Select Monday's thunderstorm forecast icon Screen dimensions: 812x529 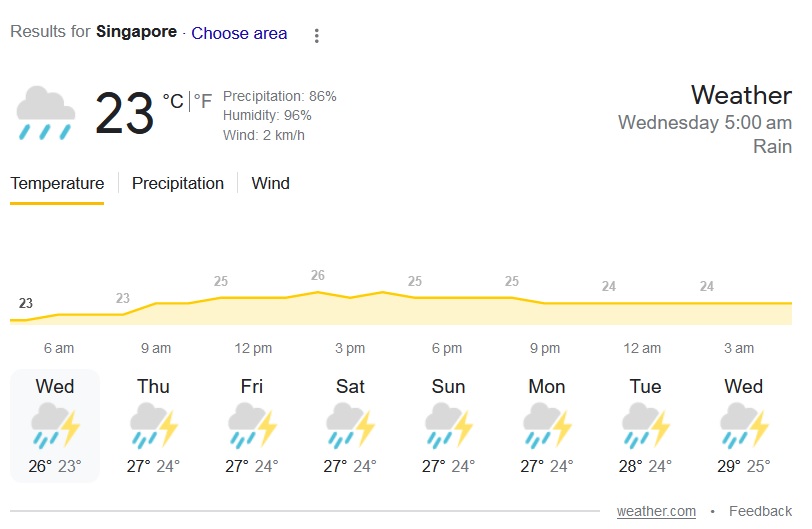(546, 426)
